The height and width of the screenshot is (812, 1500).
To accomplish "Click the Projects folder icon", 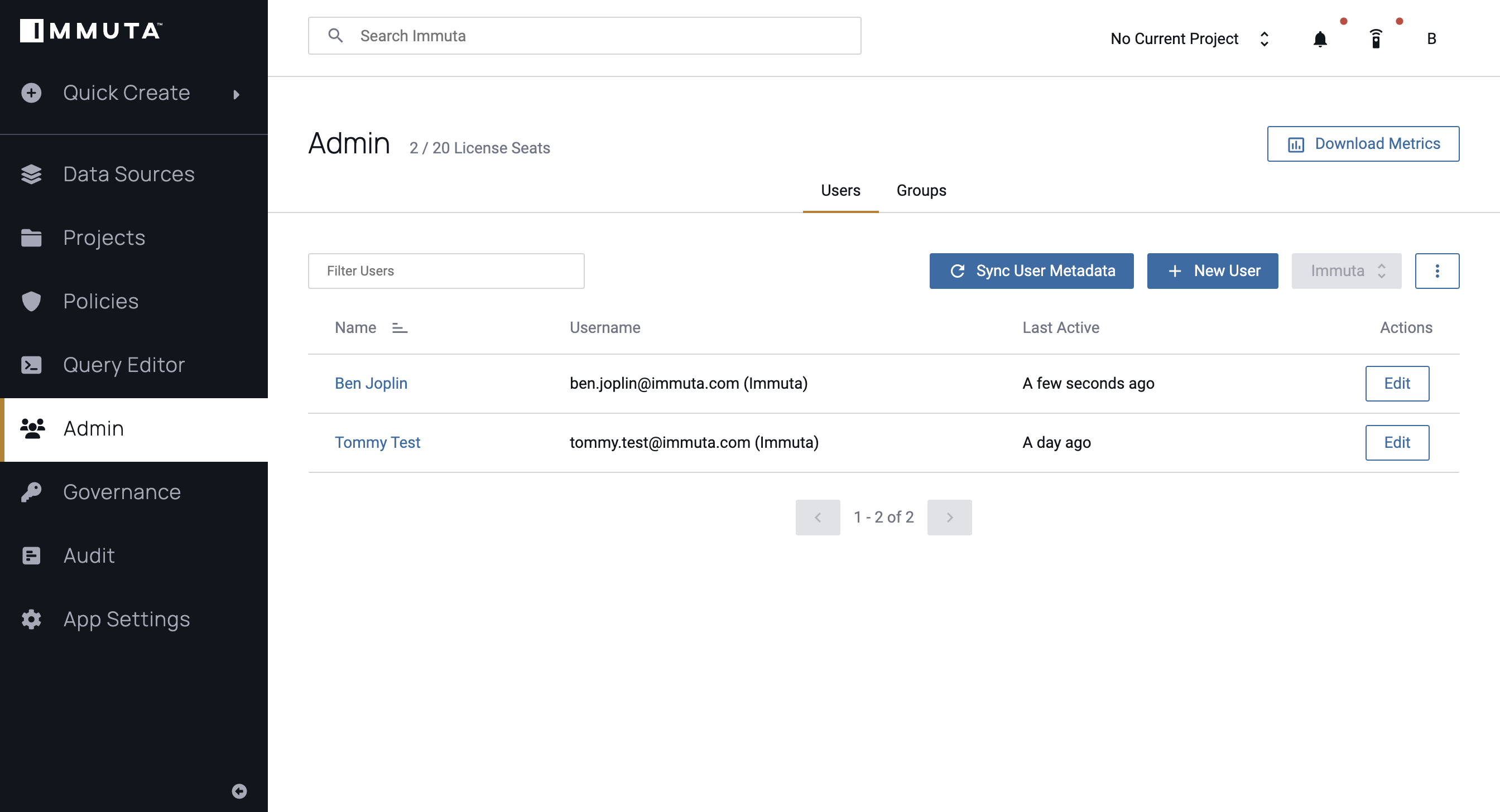I will [31, 238].
